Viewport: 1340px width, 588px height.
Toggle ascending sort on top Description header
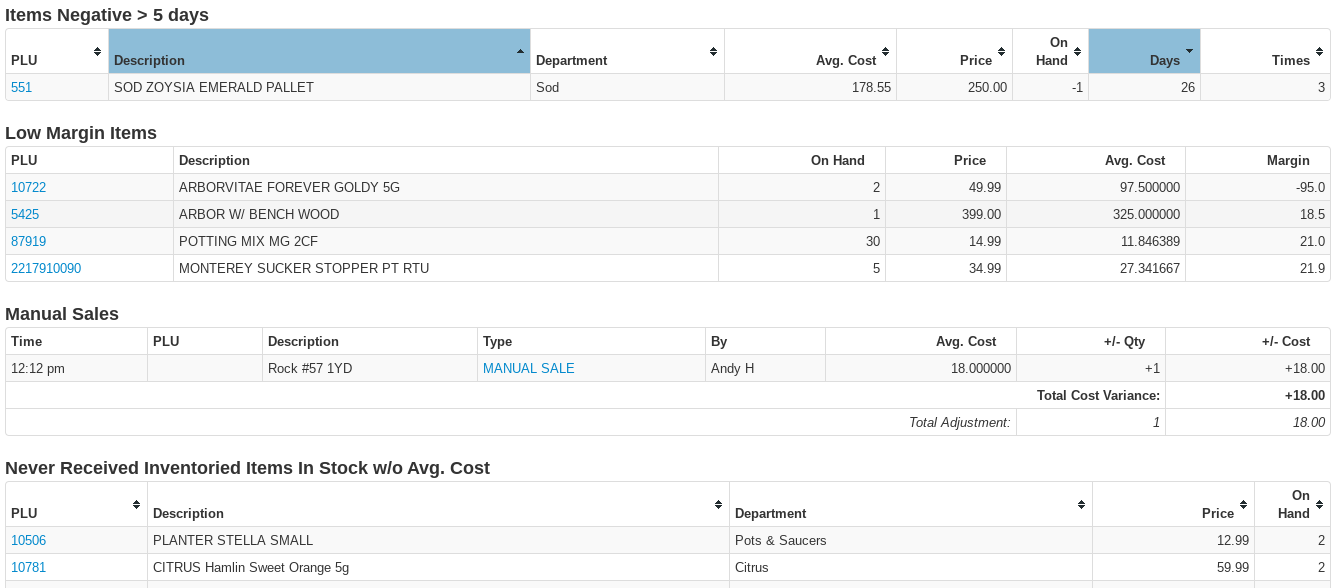(x=519, y=51)
